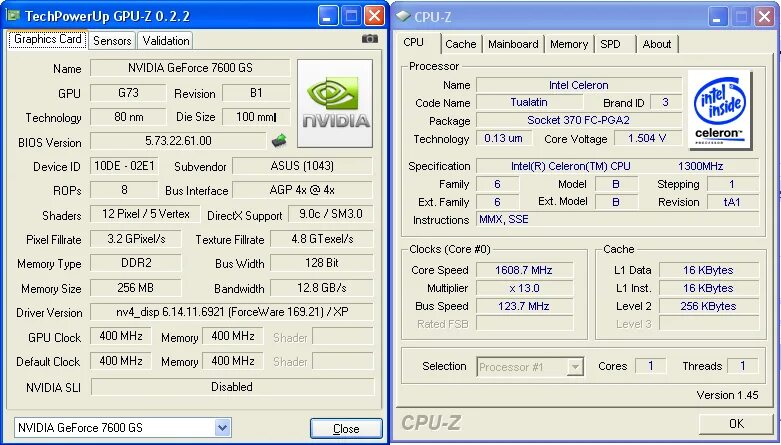Click the NVIDIA logo in GPU-Z
Image resolution: width=781 pixels, height=445 pixels.
click(x=335, y=104)
